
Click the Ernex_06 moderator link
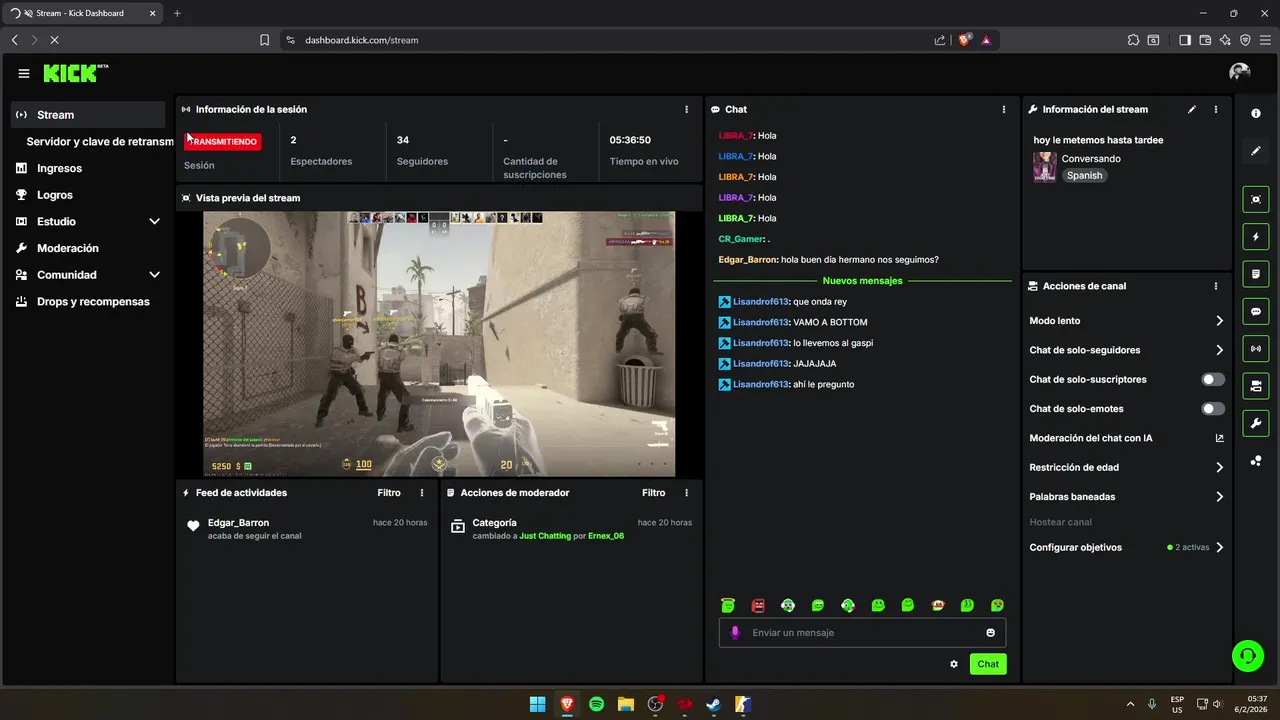coord(606,536)
